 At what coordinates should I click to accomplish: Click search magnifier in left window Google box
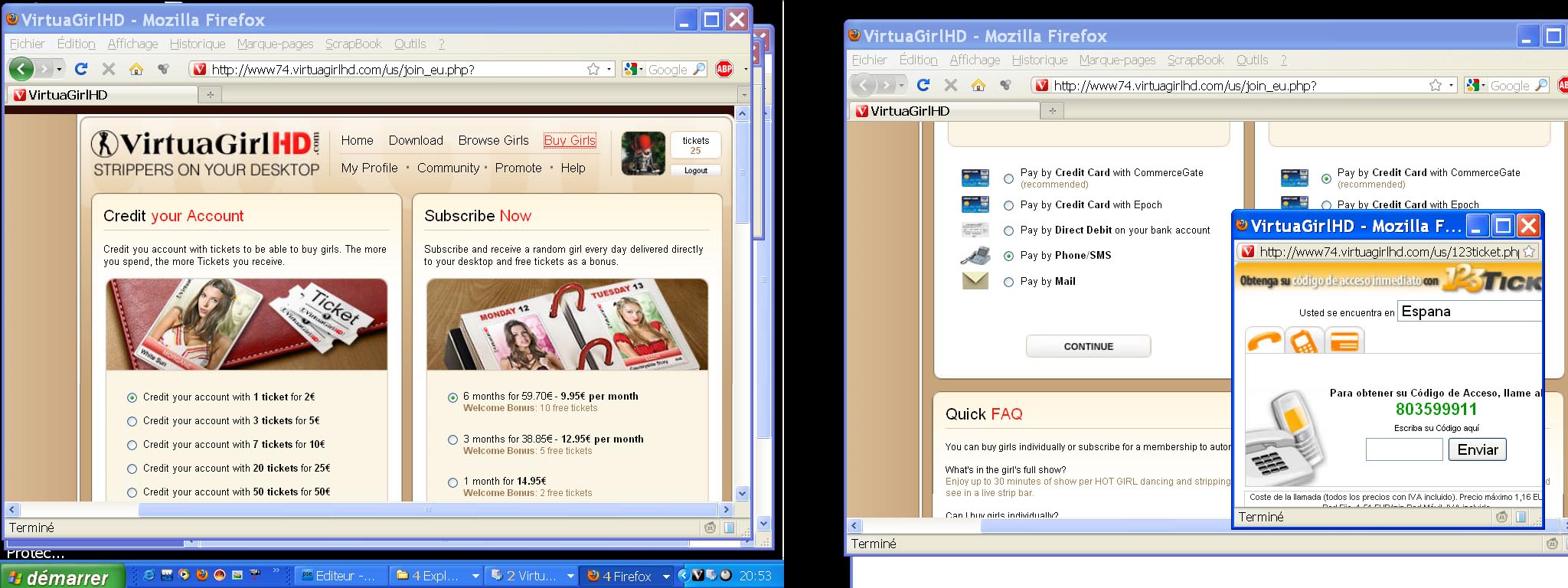click(698, 69)
